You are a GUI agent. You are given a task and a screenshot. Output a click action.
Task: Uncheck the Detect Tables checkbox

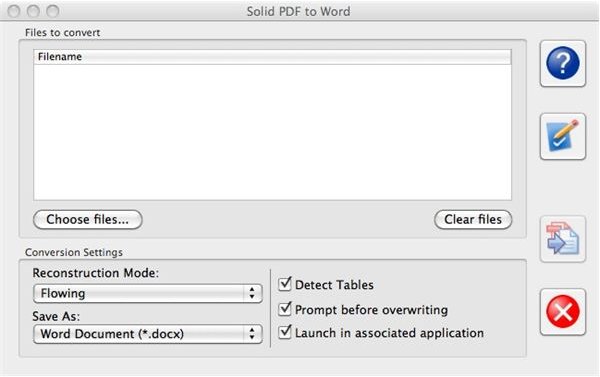click(x=285, y=284)
